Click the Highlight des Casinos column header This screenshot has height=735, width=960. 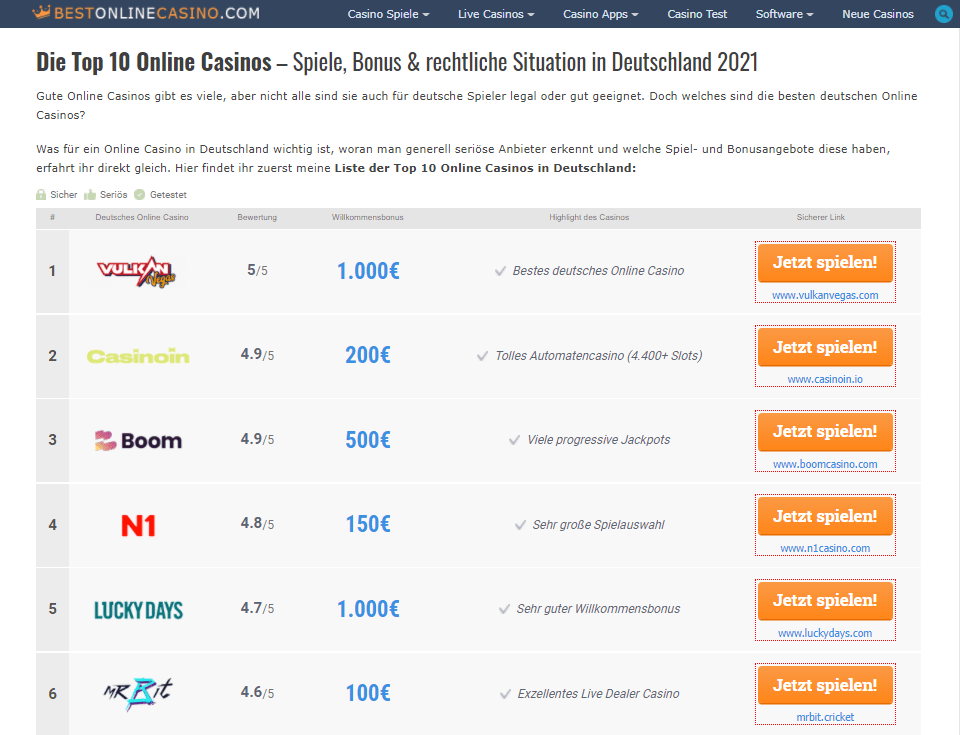(589, 217)
